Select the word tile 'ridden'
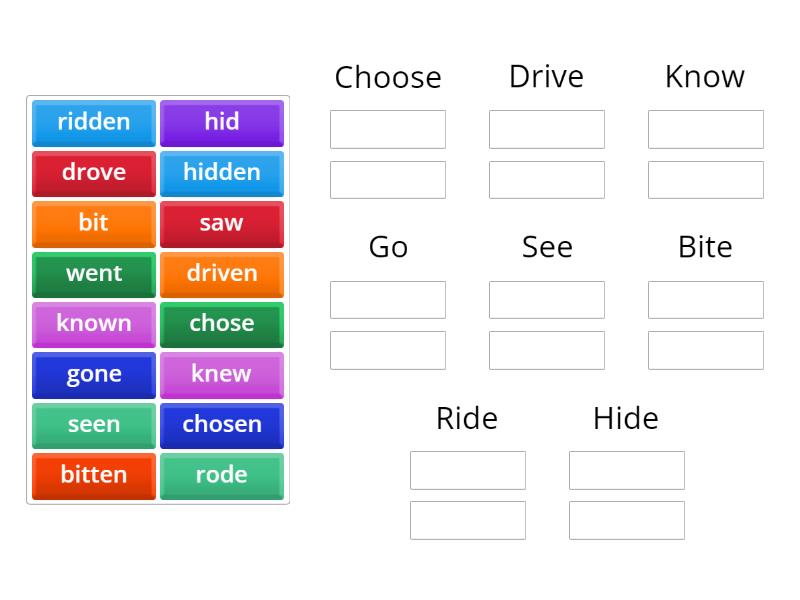 coord(93,122)
